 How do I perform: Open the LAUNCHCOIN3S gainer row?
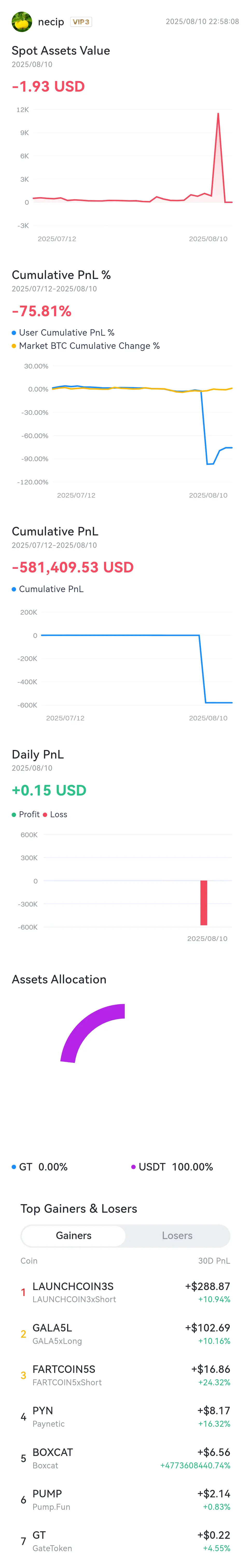point(125,1292)
